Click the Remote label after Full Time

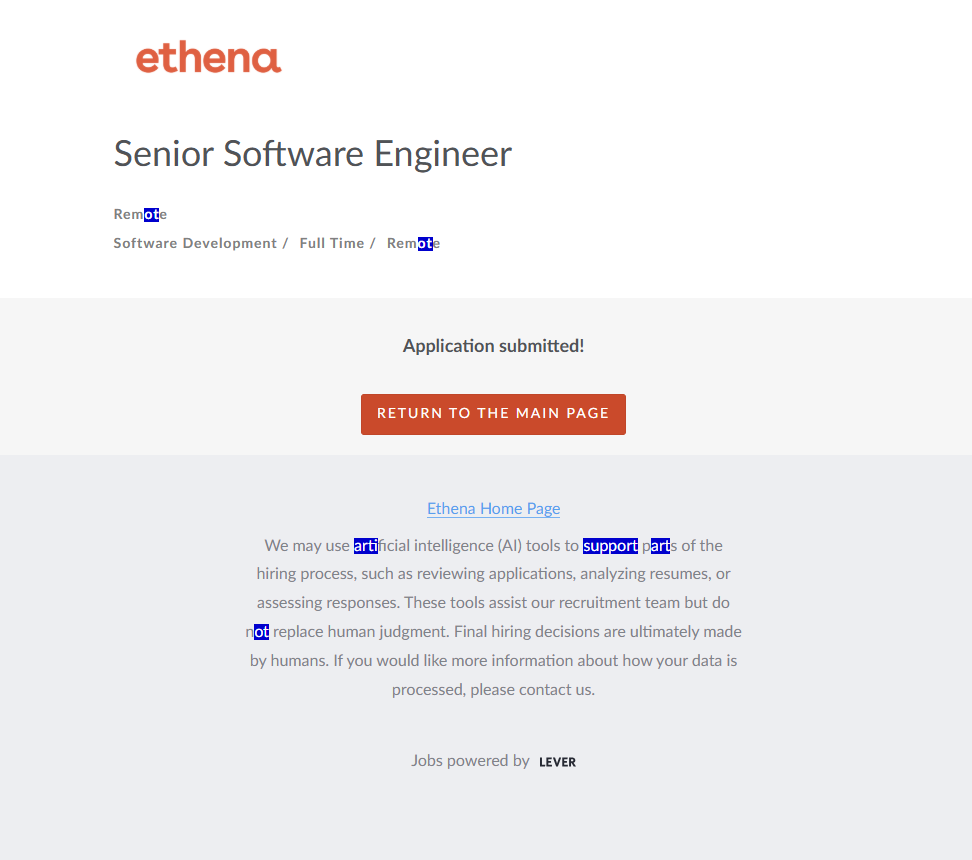(413, 243)
